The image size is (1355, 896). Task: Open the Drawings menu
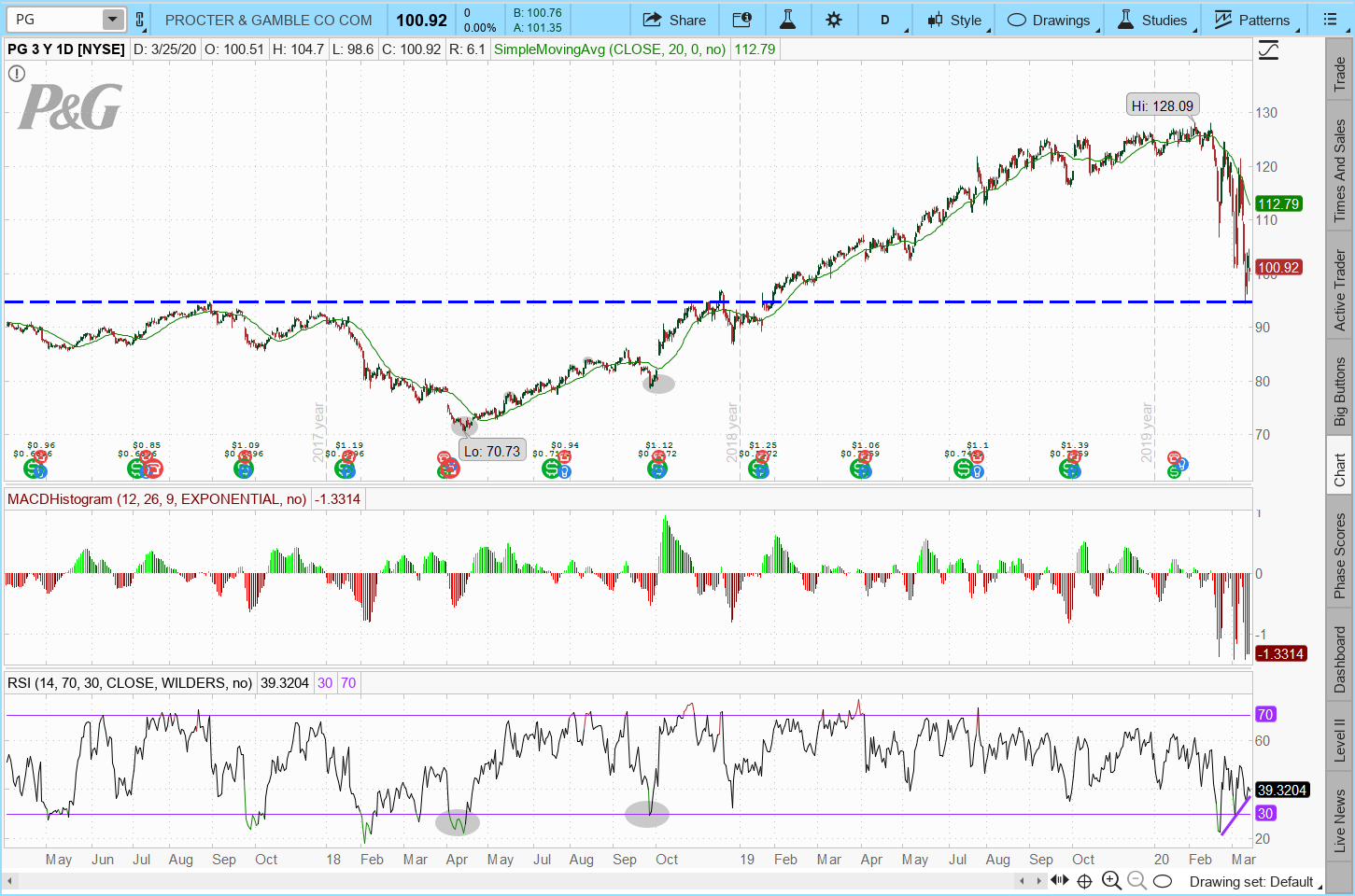[x=1049, y=20]
